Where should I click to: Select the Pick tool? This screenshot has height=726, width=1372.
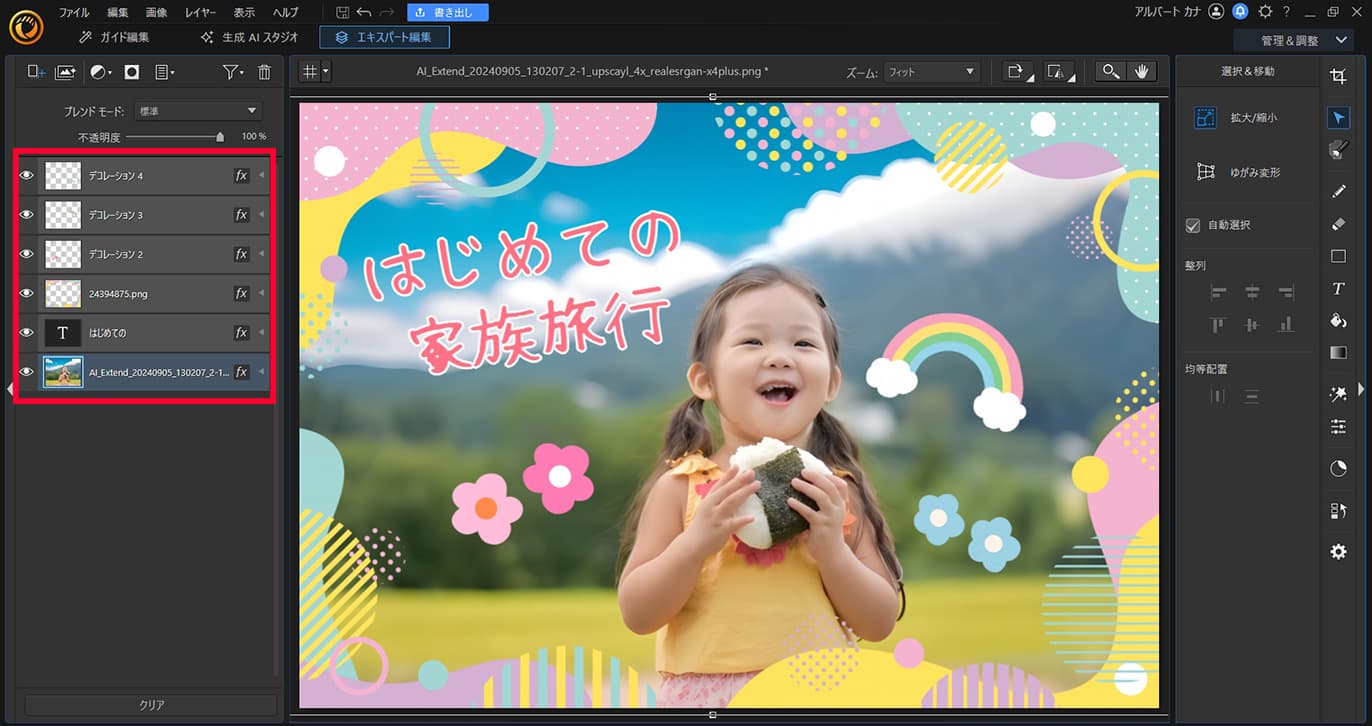tap(1338, 118)
